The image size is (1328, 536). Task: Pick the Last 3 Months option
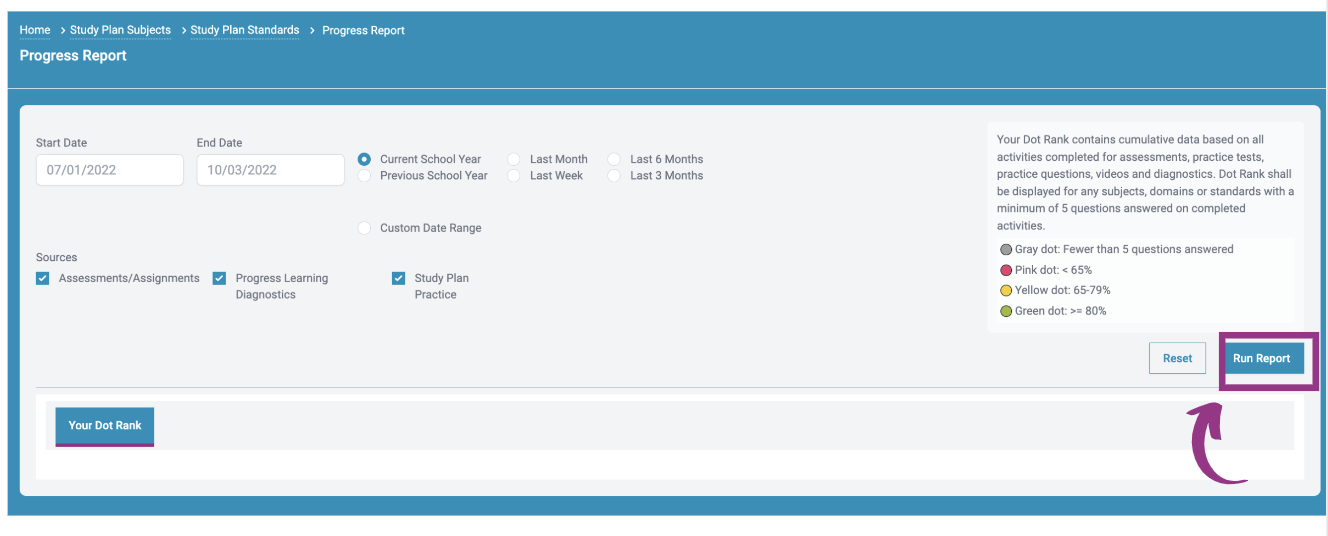(614, 175)
